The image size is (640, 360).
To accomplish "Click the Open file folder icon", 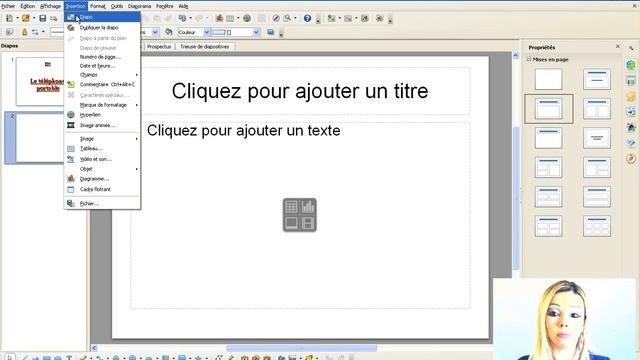I will point(26,18).
